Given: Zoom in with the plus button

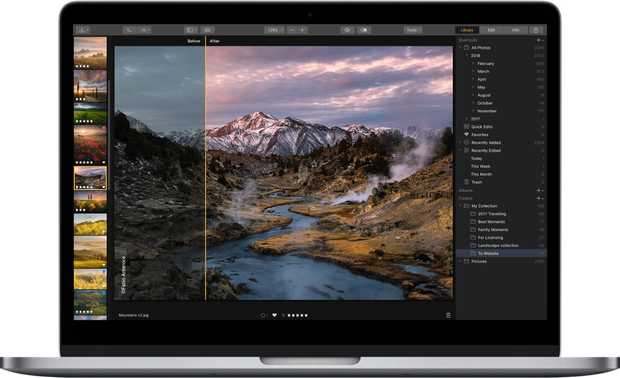Looking at the screenshot, I should click(302, 30).
